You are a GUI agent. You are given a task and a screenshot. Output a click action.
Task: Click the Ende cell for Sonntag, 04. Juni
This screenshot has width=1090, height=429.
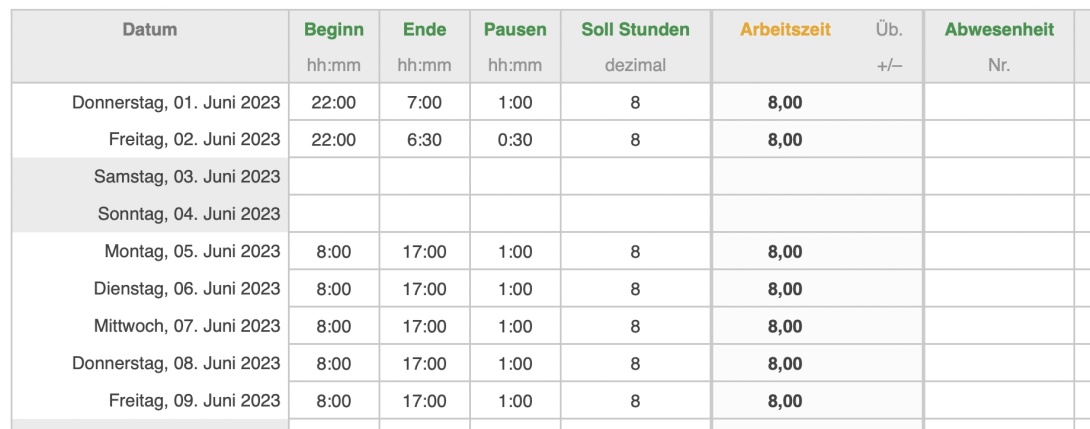click(x=423, y=214)
